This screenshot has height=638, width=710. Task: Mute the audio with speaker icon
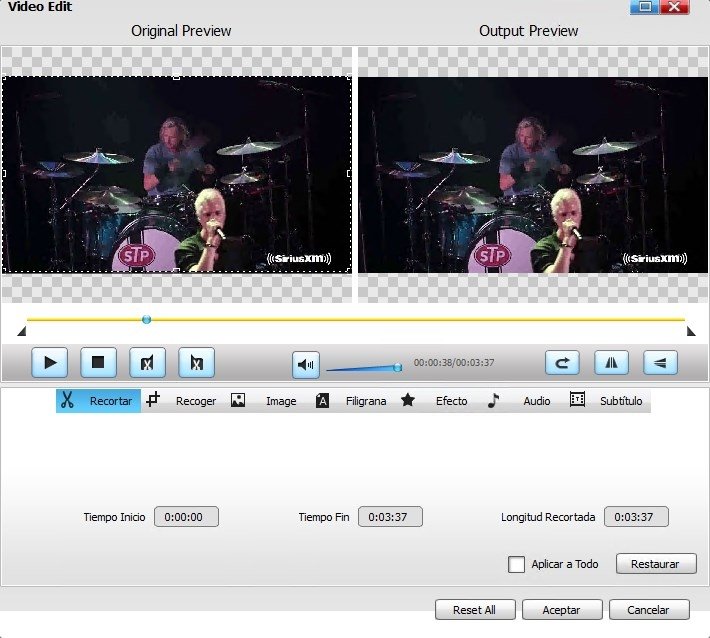(306, 365)
